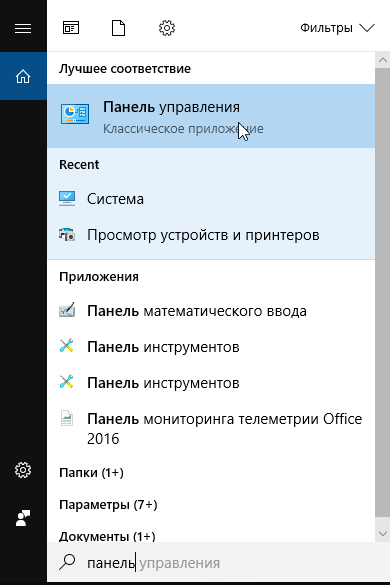Click the scrollbar up arrow

[x=383, y=60]
